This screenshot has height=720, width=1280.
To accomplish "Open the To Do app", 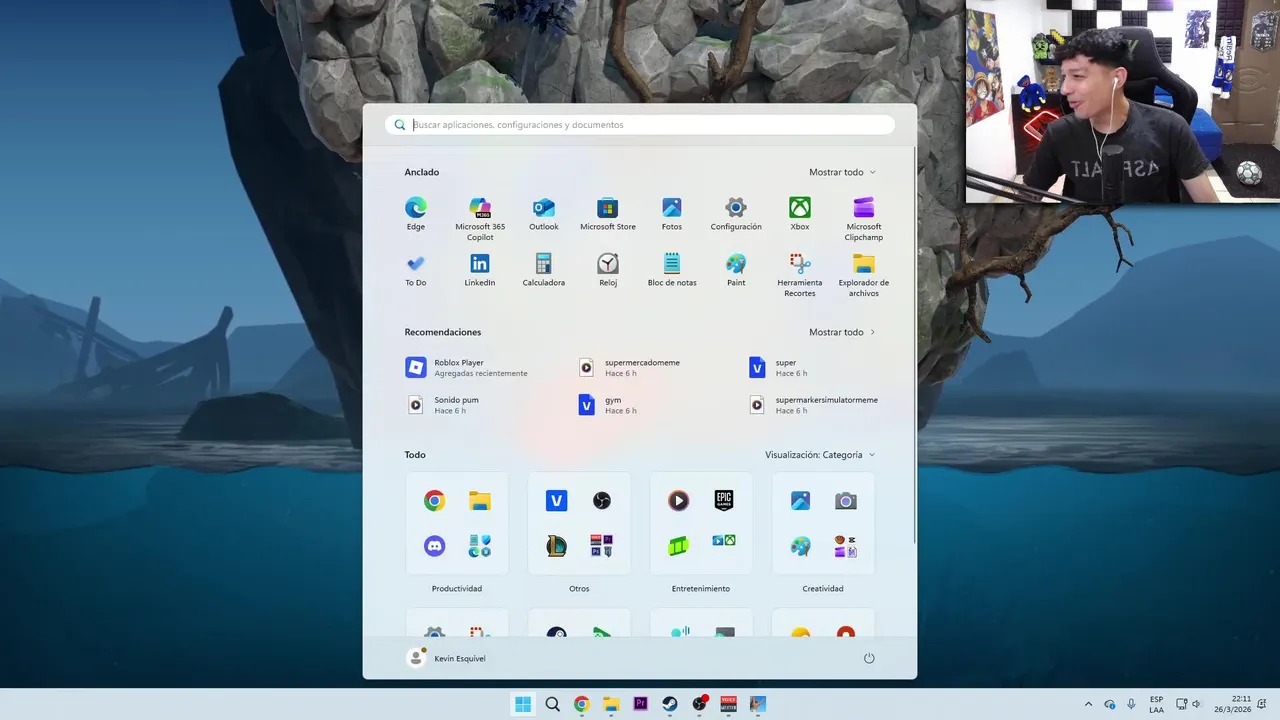I will (416, 270).
